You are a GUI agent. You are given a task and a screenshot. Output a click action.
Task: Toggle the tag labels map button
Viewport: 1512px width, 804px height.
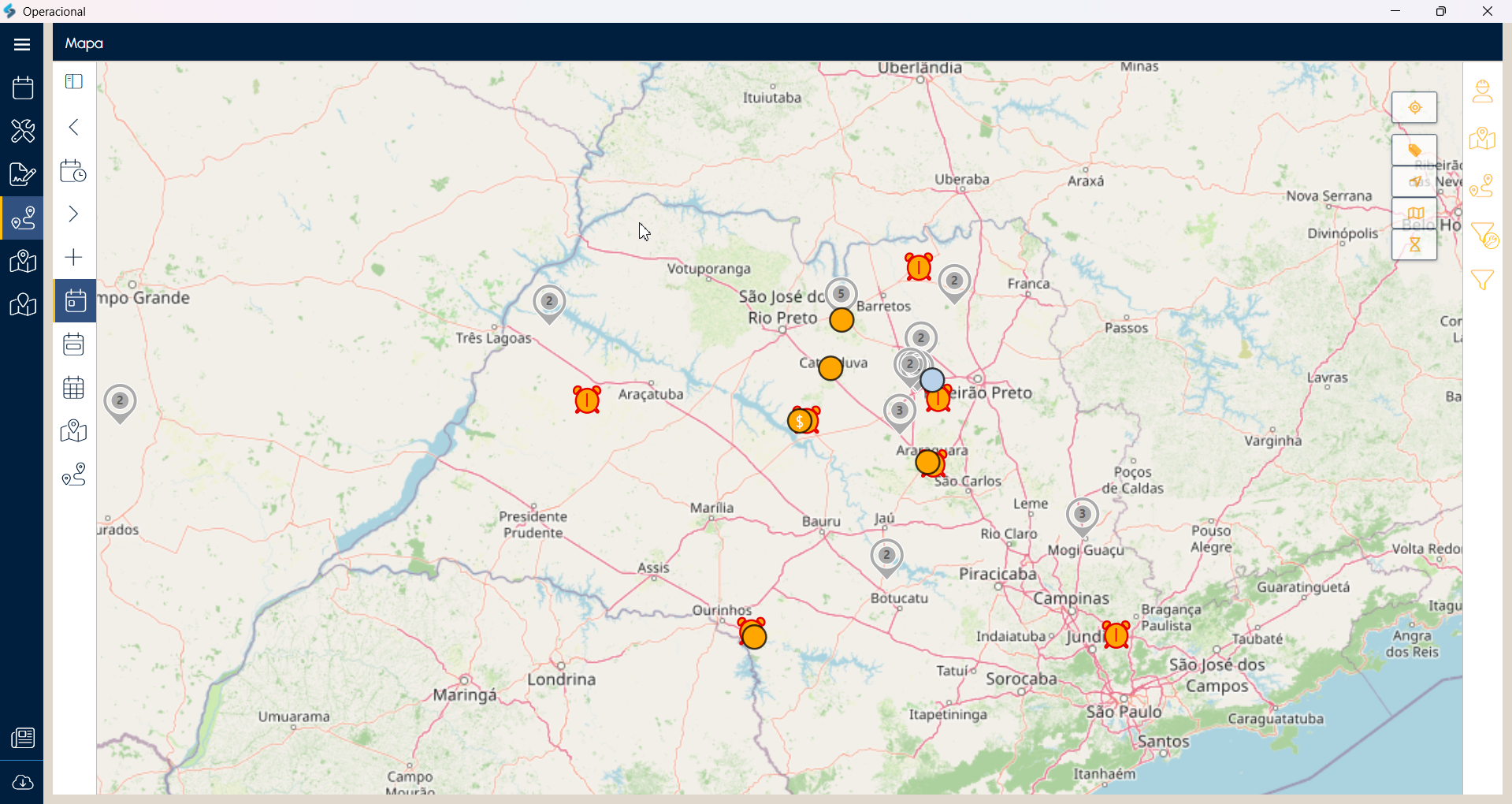tap(1415, 150)
